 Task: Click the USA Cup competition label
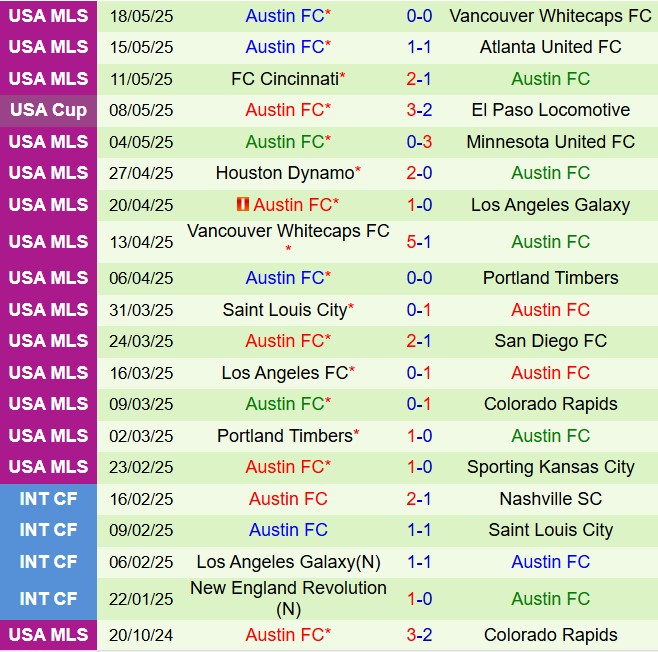pyautogui.click(x=48, y=110)
